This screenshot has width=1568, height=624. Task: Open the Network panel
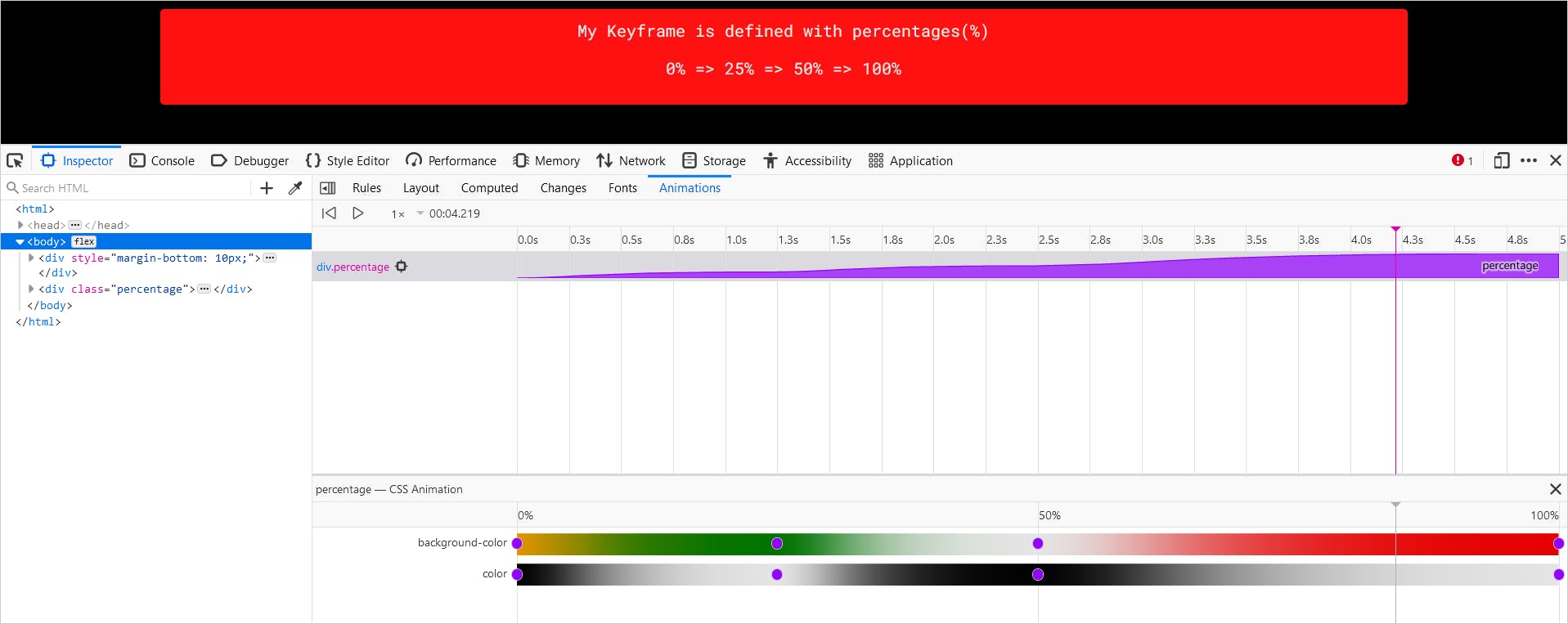click(x=631, y=160)
